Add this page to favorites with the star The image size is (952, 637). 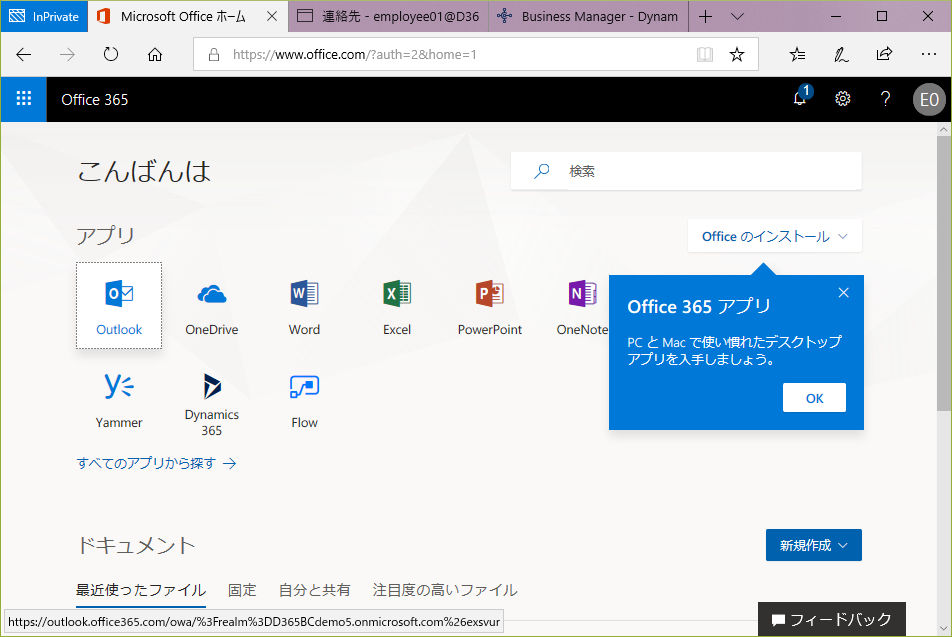736,55
